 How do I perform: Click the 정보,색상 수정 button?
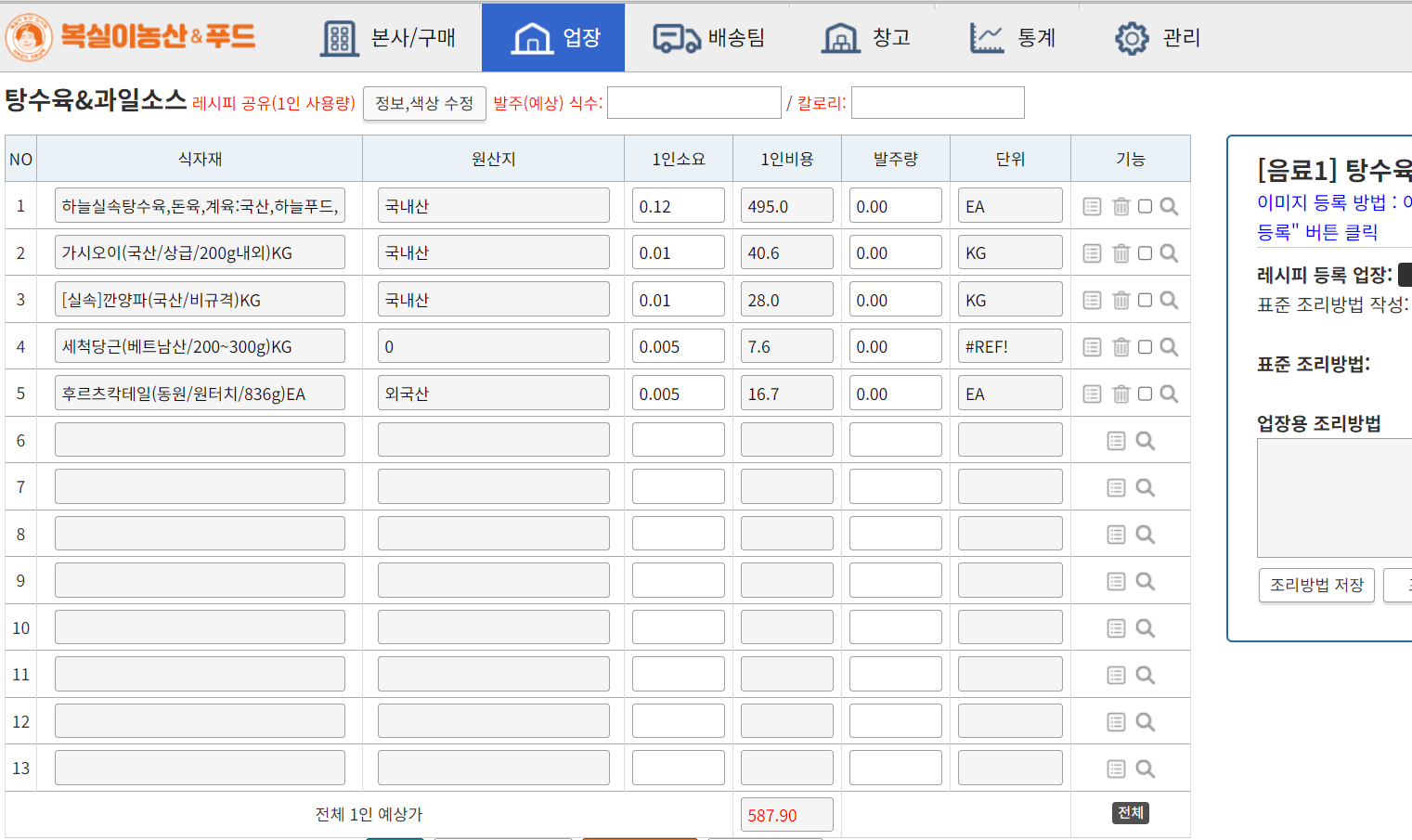pos(424,103)
